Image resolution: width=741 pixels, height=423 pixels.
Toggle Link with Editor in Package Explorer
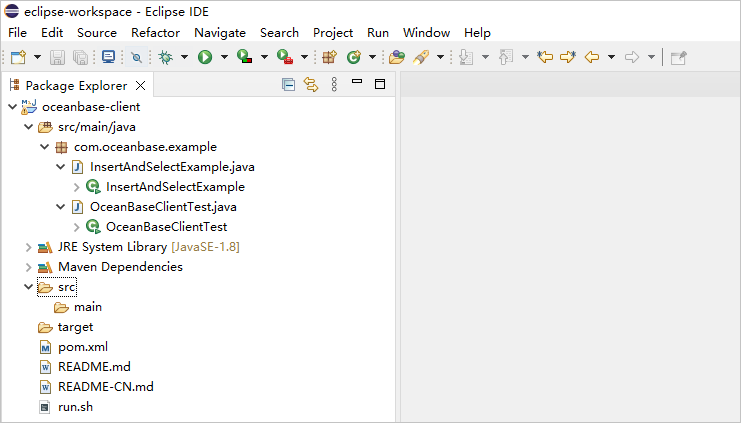[310, 86]
